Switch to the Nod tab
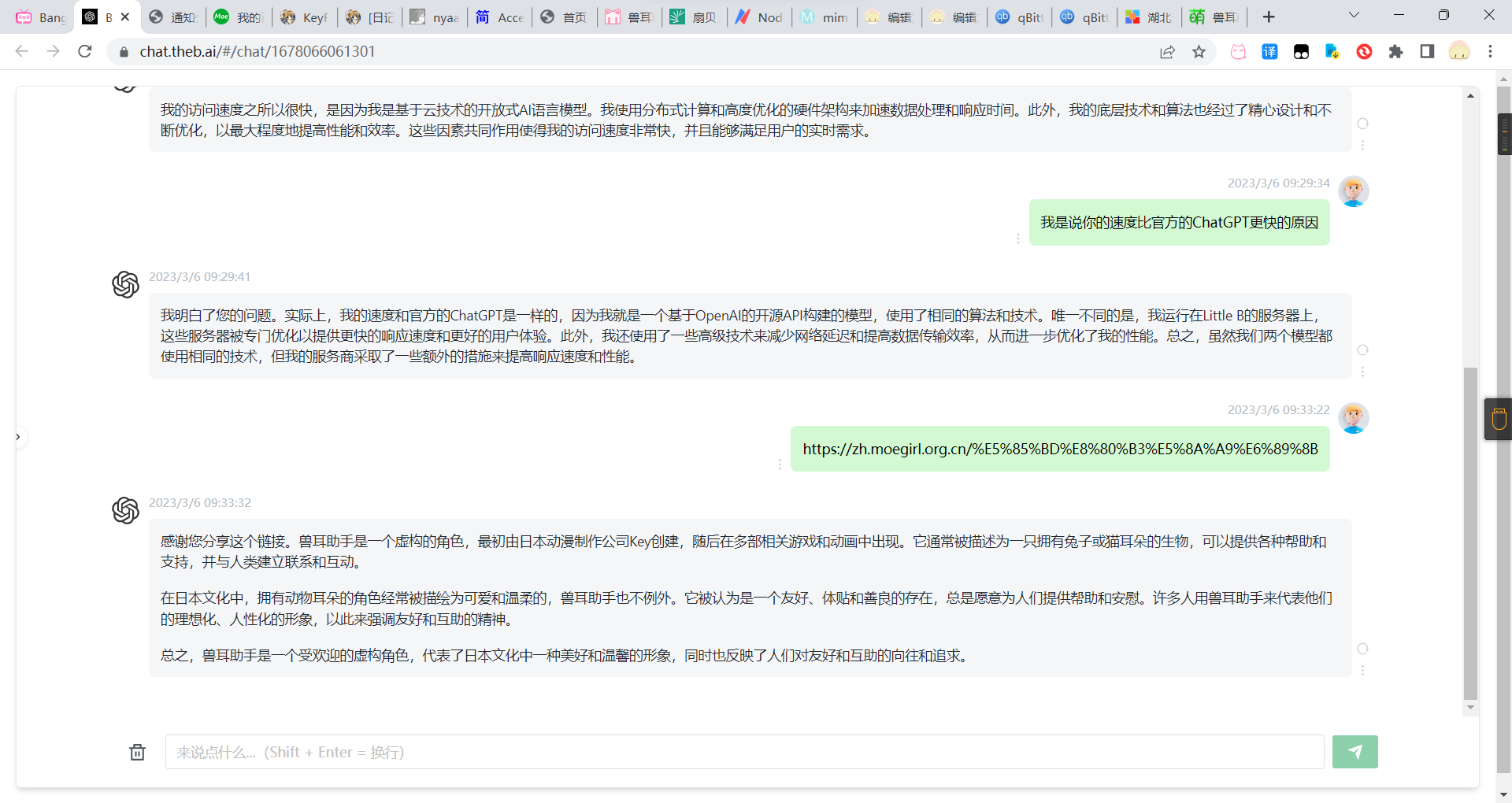The image size is (1512, 803). pyautogui.click(x=760, y=17)
